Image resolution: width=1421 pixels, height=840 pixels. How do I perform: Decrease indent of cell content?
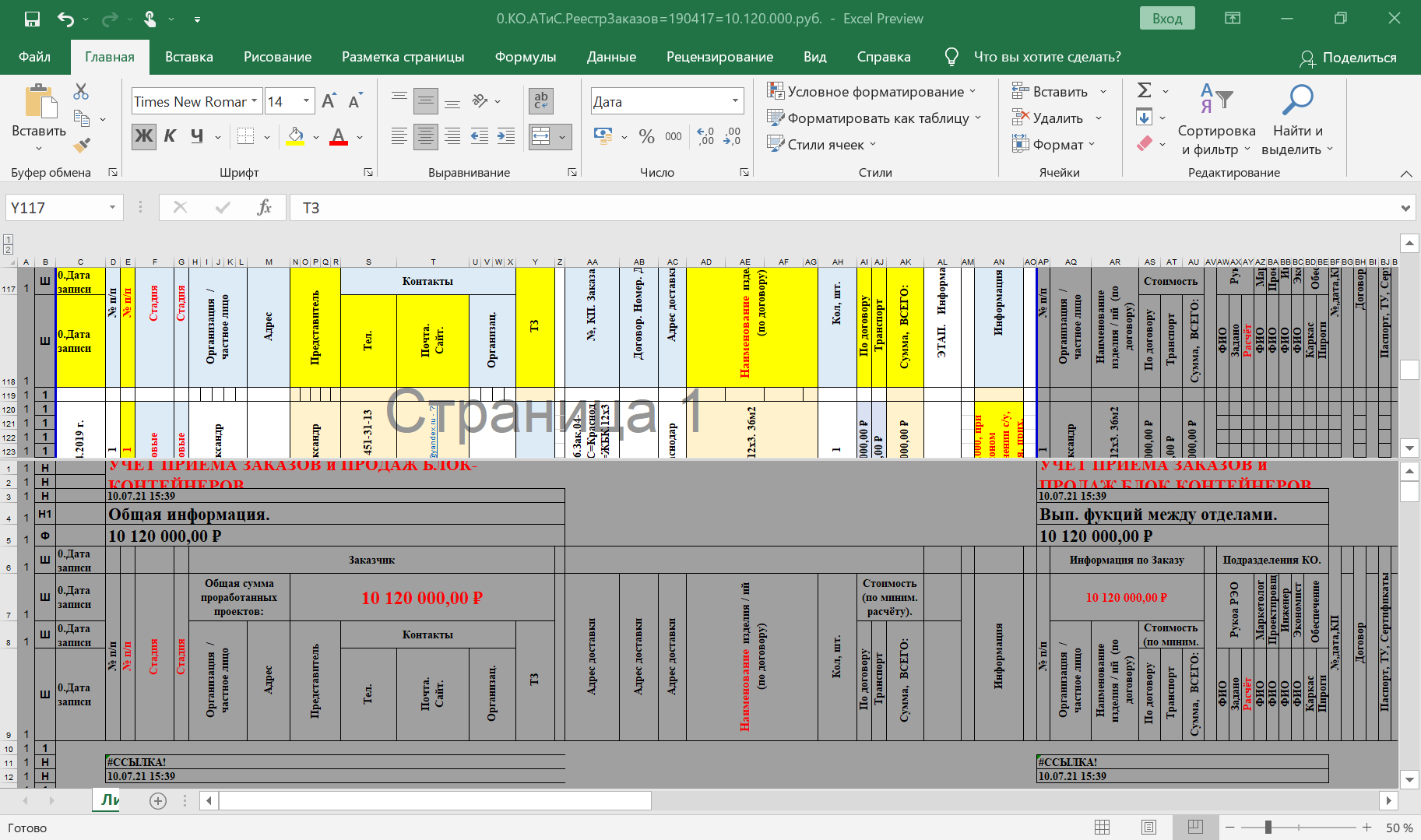pos(479,136)
